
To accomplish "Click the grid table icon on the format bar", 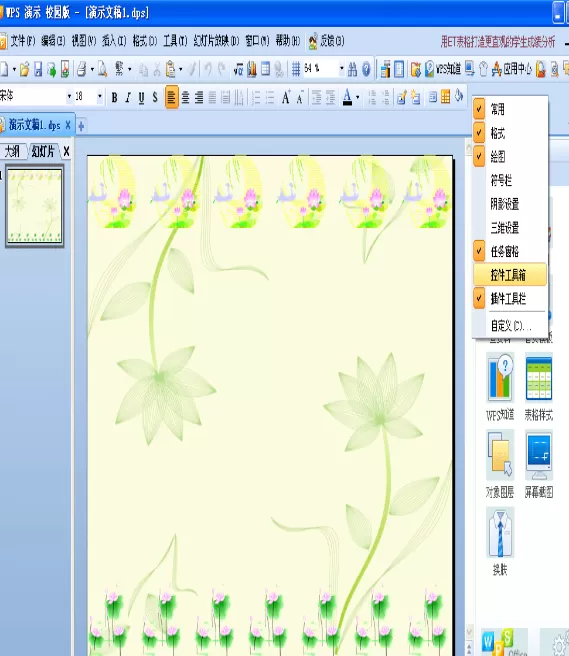I will (446, 97).
